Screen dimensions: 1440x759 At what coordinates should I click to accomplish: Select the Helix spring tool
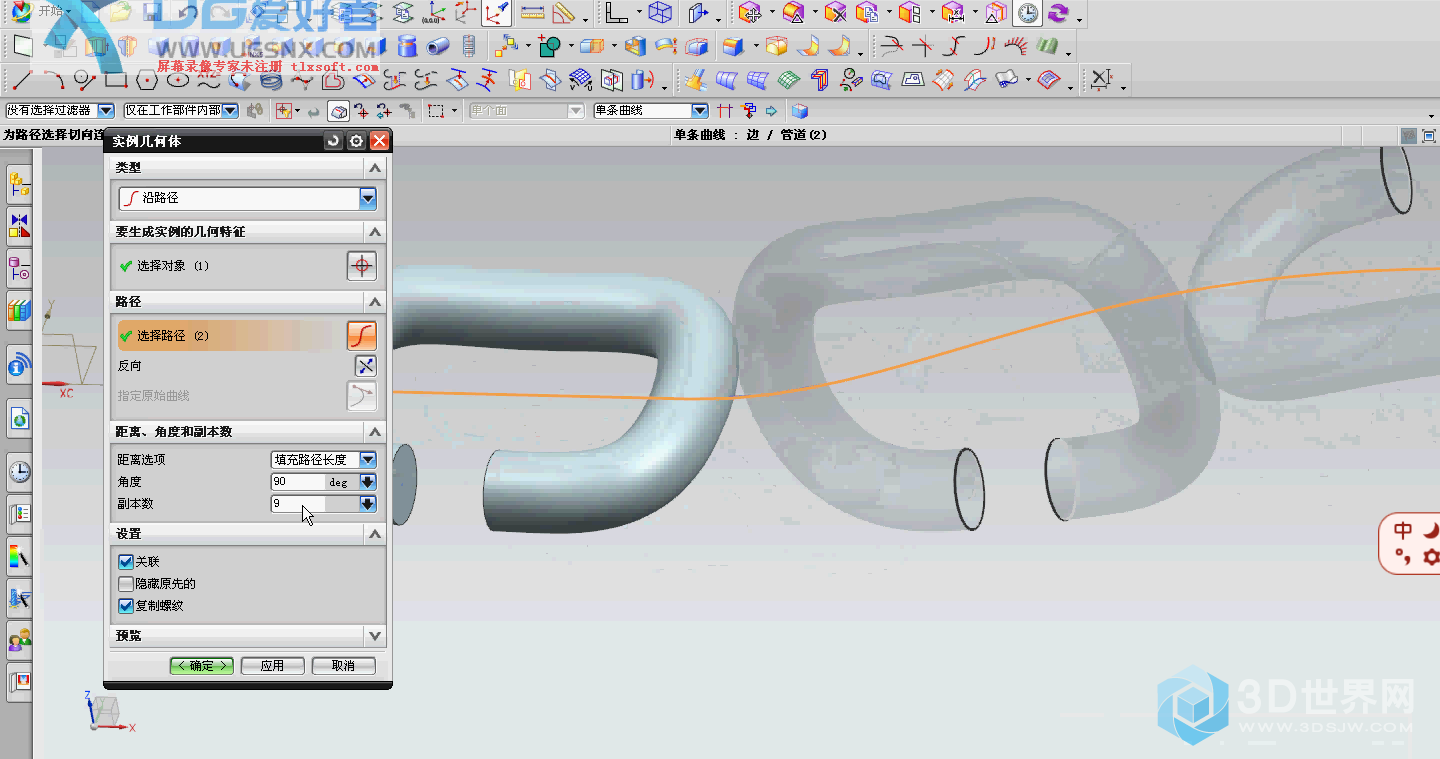pyautogui.click(x=272, y=79)
